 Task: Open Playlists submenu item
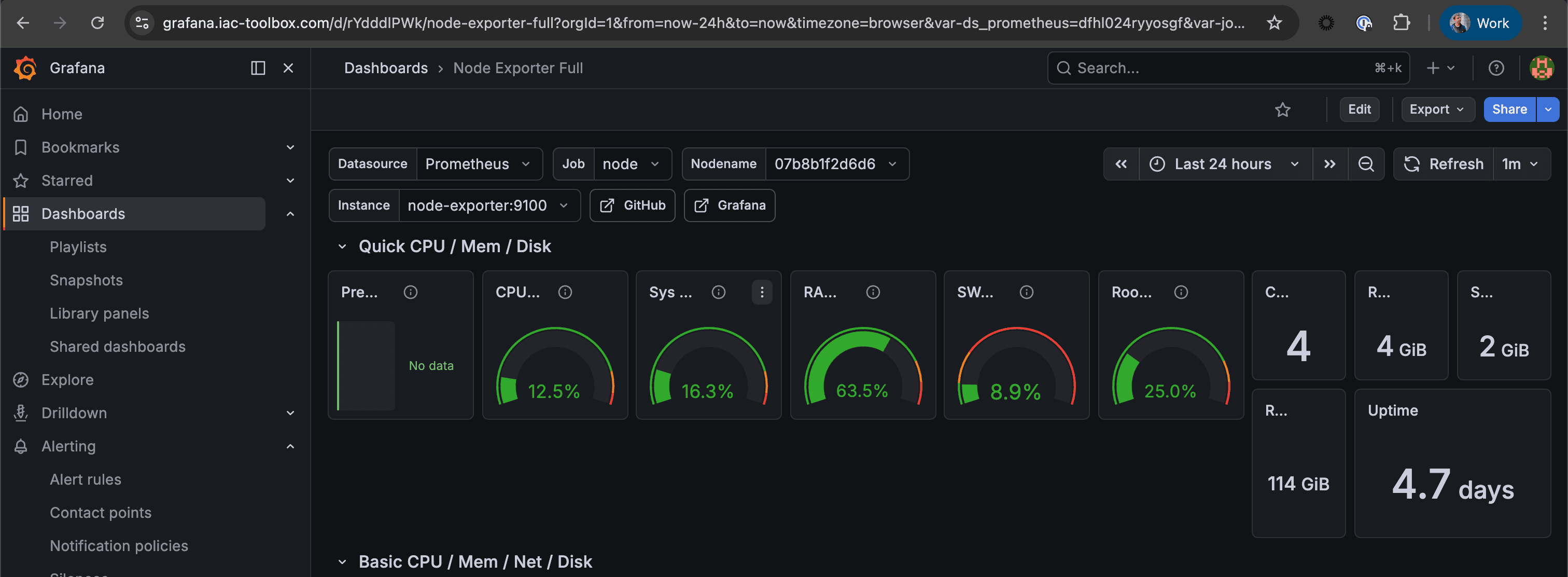tap(78, 247)
